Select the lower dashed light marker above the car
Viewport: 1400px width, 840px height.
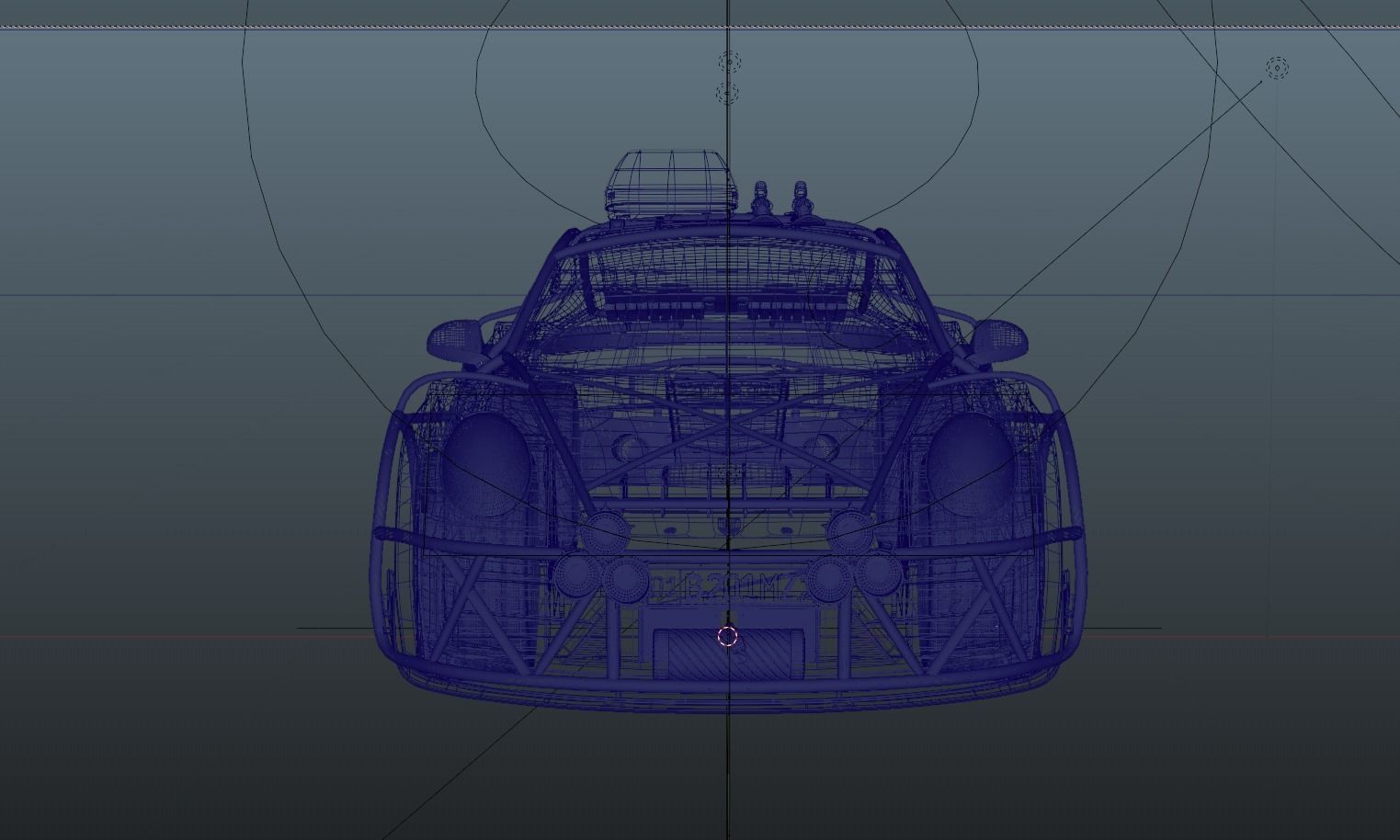(x=726, y=93)
